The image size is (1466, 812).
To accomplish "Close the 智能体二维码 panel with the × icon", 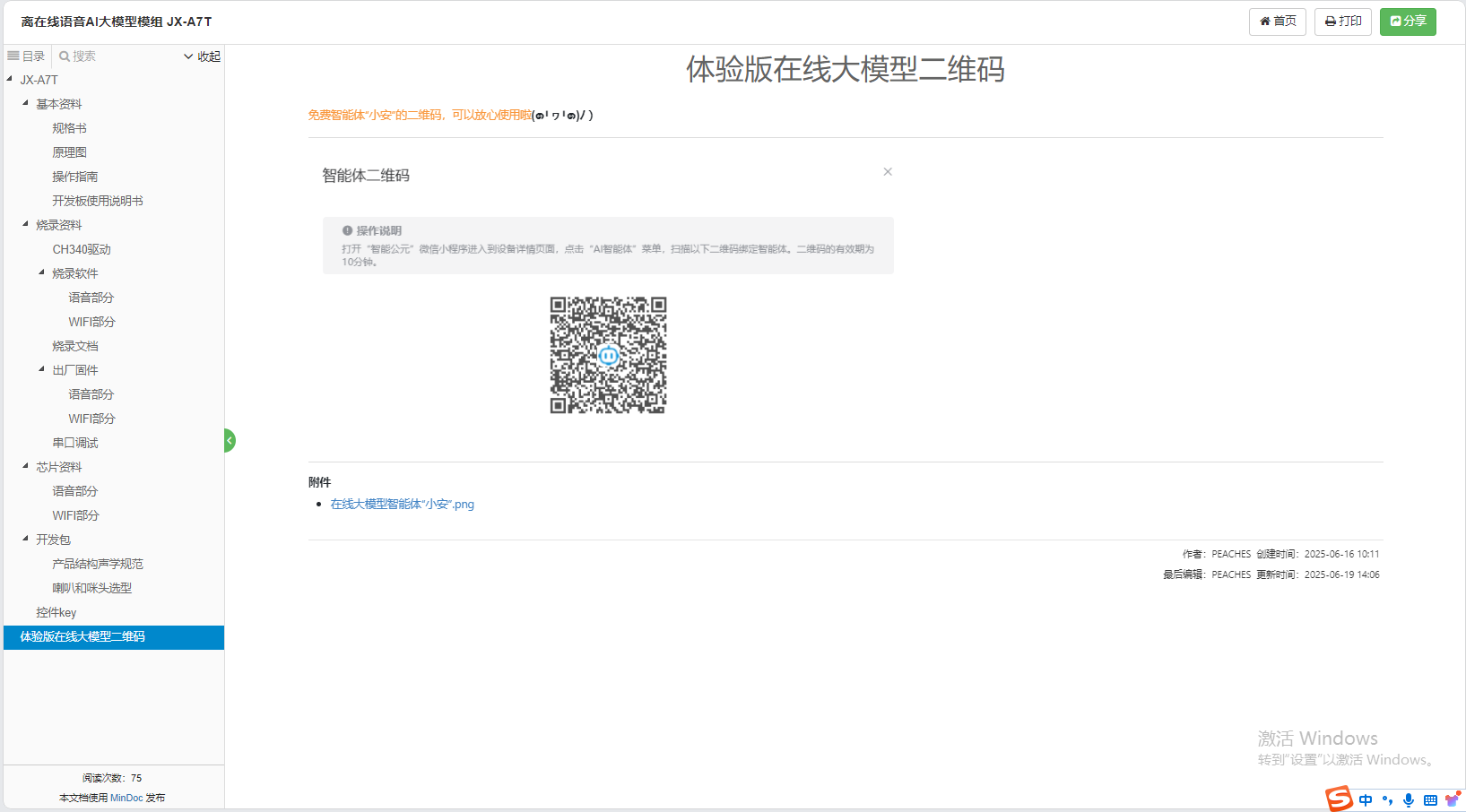I will pyautogui.click(x=888, y=171).
